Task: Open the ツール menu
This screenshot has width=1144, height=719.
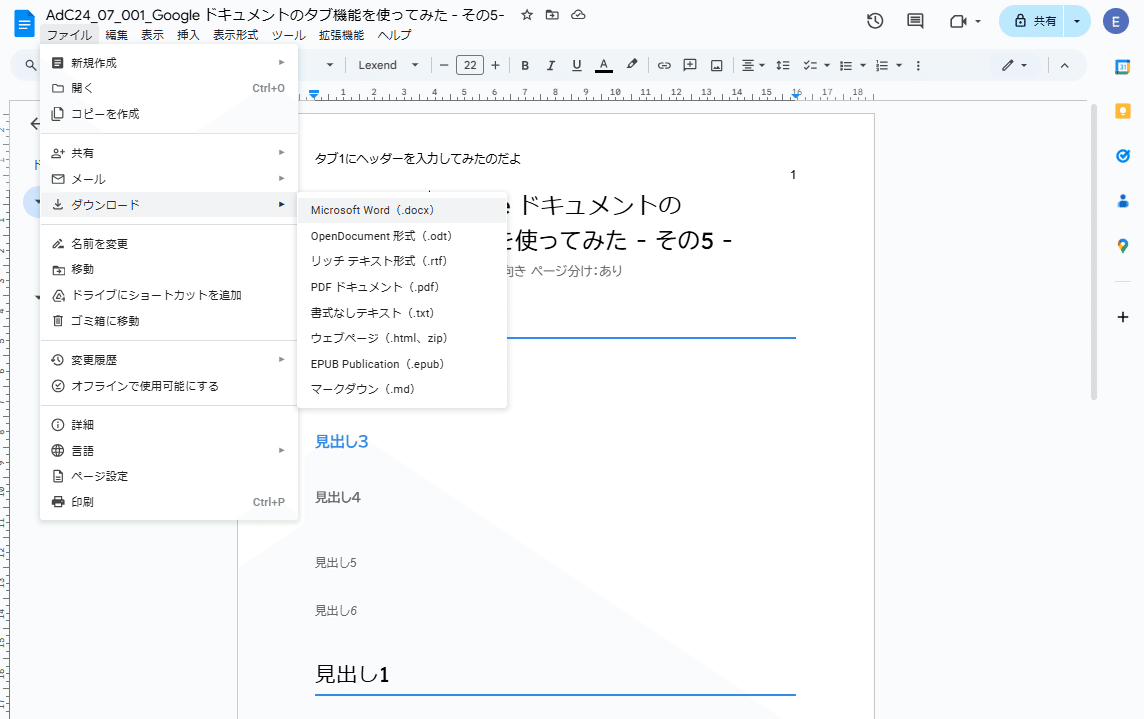Action: click(289, 35)
